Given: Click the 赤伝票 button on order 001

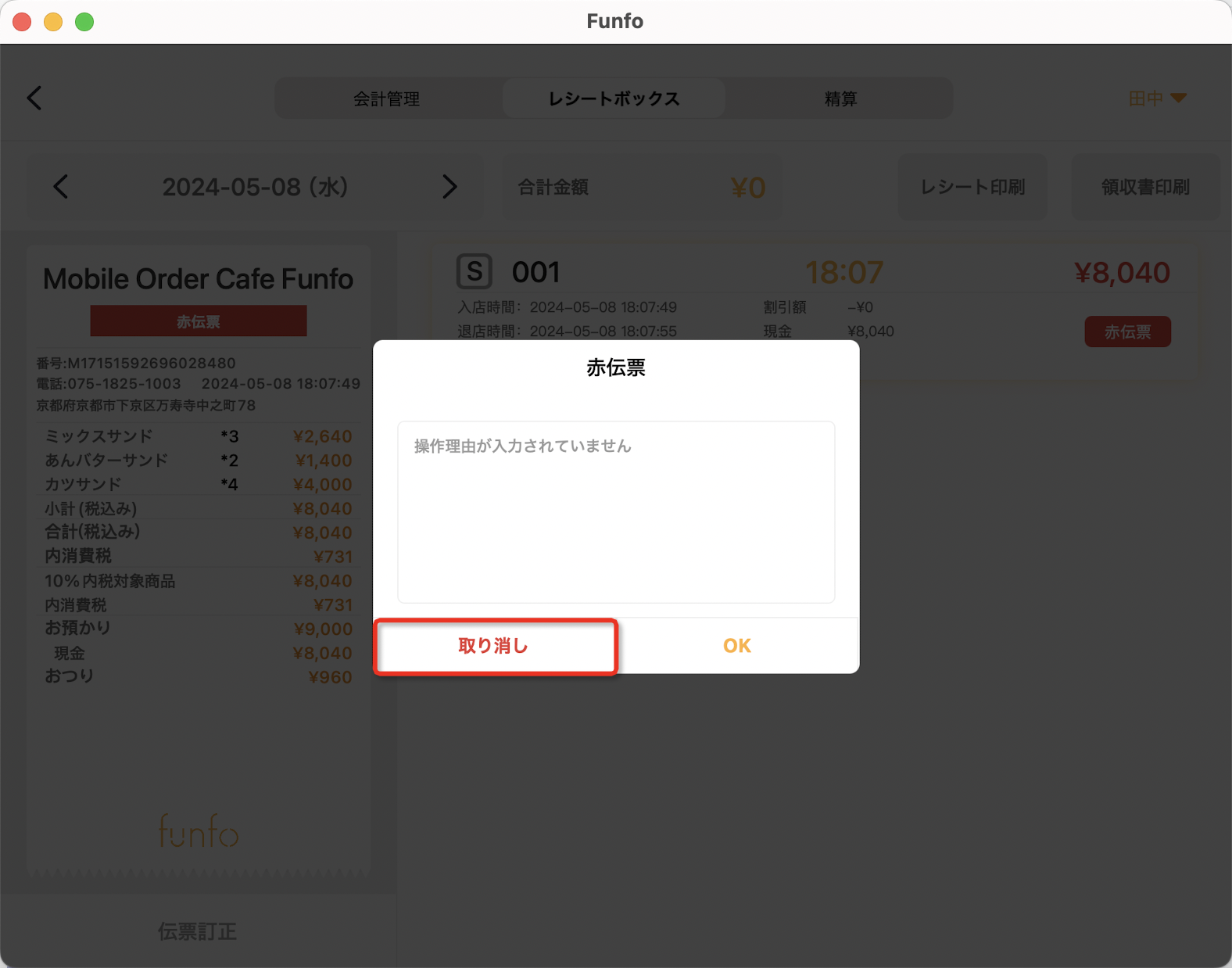Looking at the screenshot, I should [x=1127, y=332].
